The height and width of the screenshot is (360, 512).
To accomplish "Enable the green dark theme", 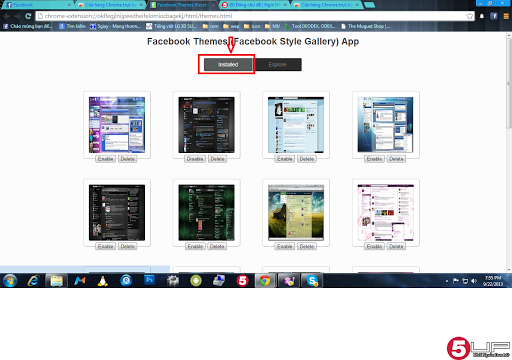I will (195, 247).
